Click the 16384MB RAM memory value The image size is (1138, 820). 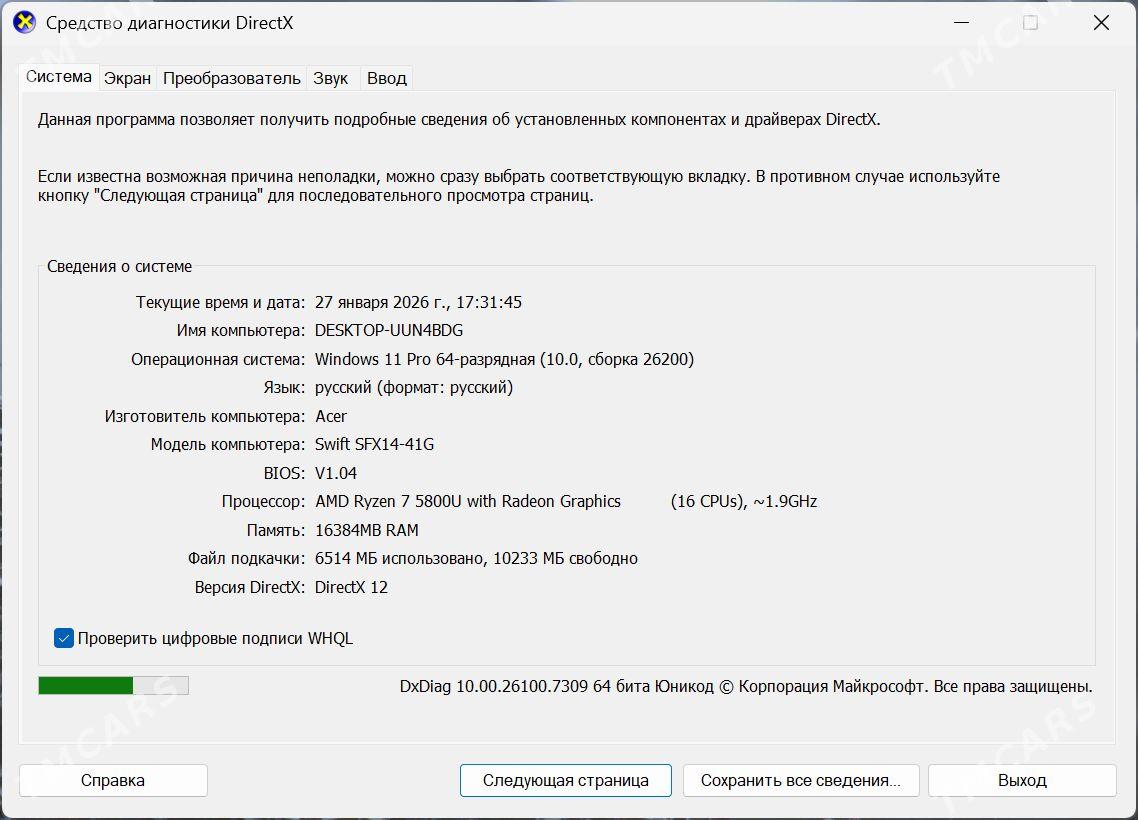[x=366, y=530]
